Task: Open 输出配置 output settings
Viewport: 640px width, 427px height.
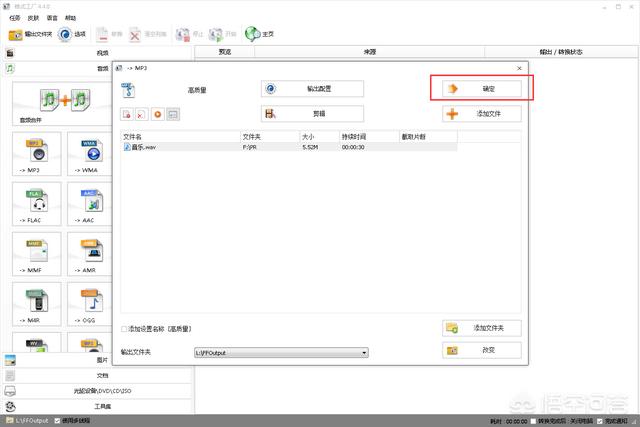Action: click(312, 89)
